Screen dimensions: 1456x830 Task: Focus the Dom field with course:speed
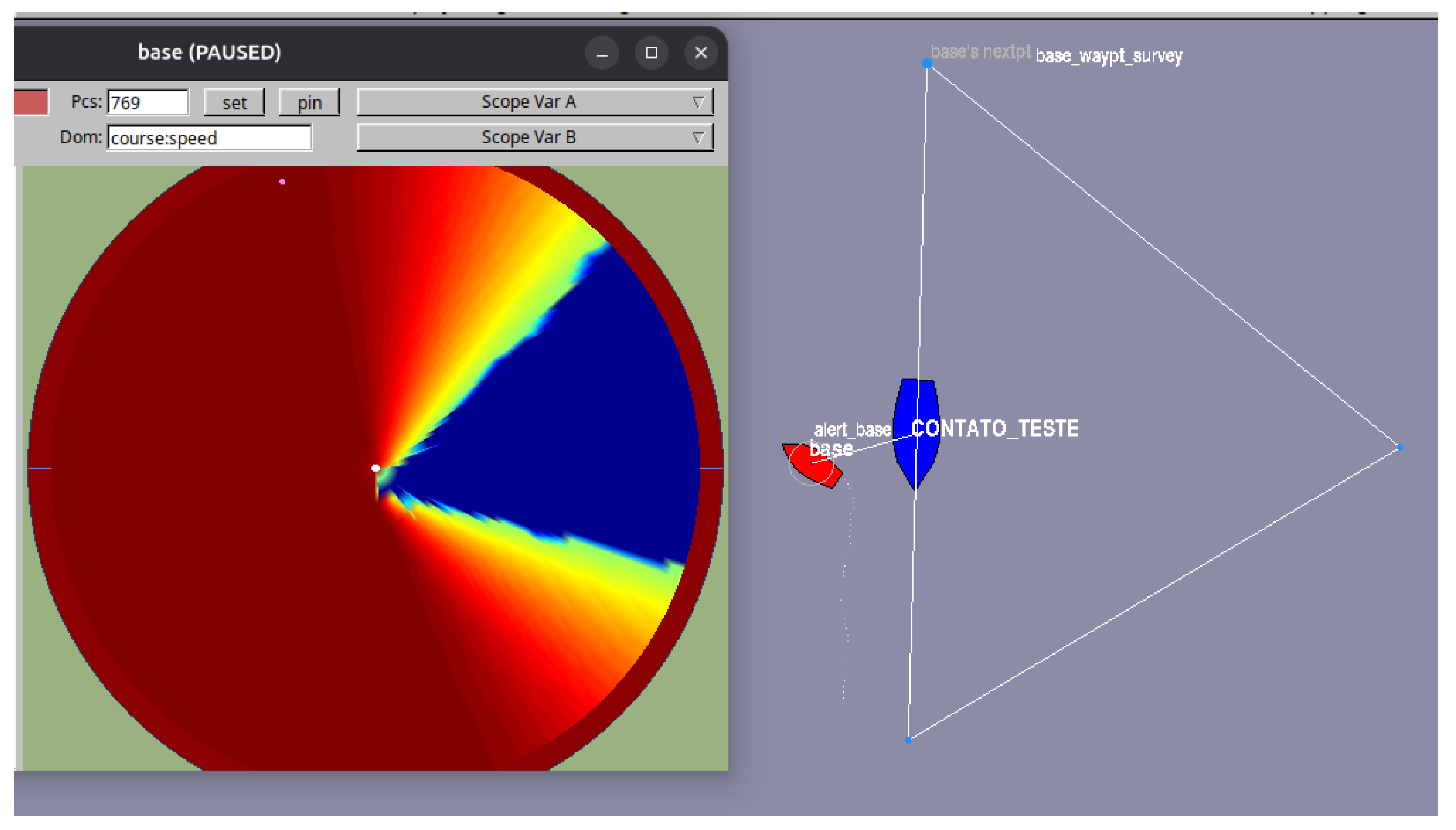pyautogui.click(x=209, y=138)
